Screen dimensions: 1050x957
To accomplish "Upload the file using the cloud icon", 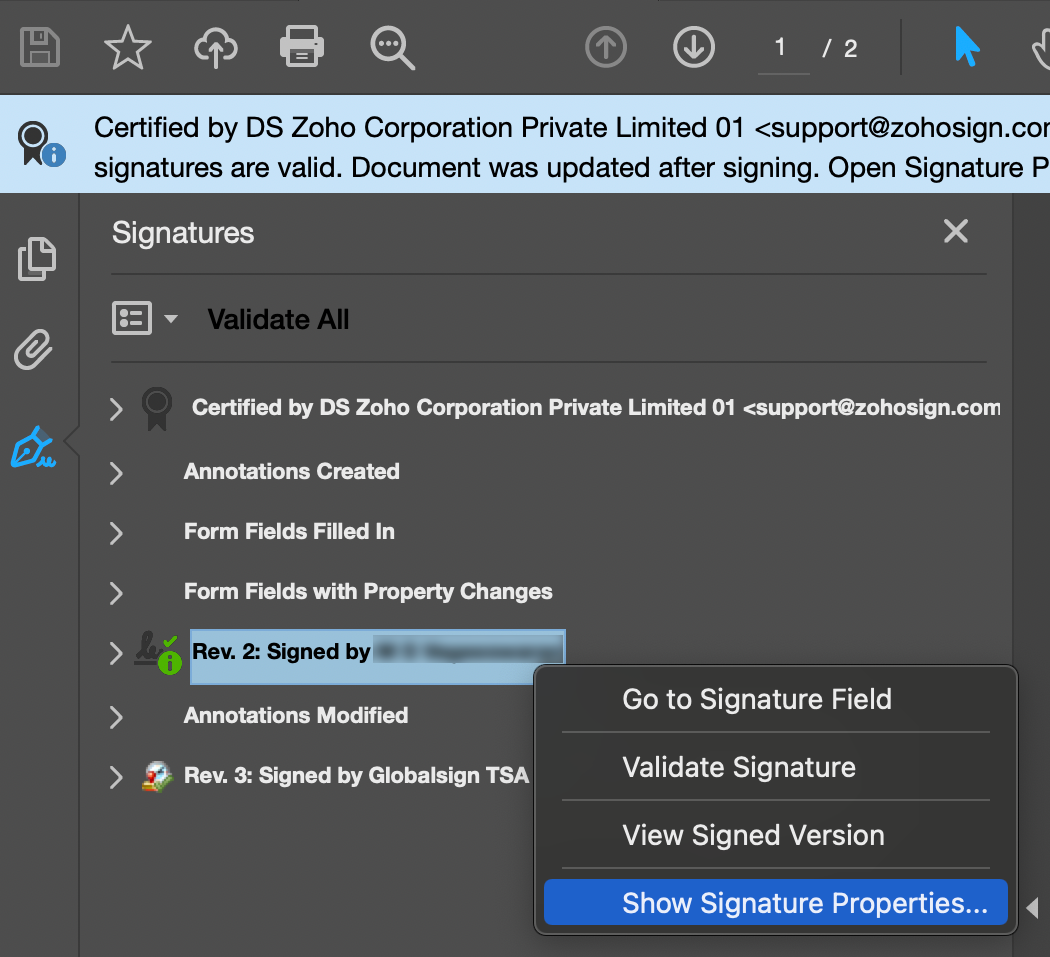I will coord(216,48).
